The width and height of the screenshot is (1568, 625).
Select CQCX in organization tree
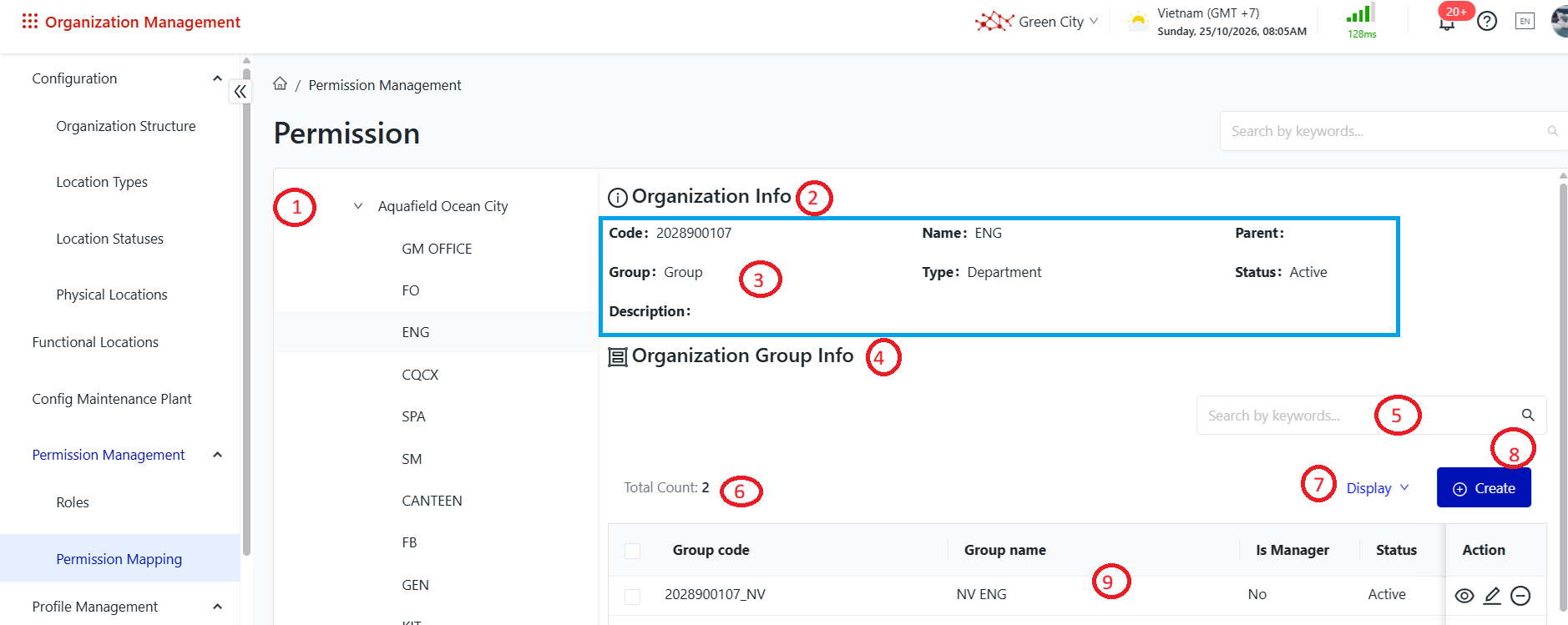[420, 375]
